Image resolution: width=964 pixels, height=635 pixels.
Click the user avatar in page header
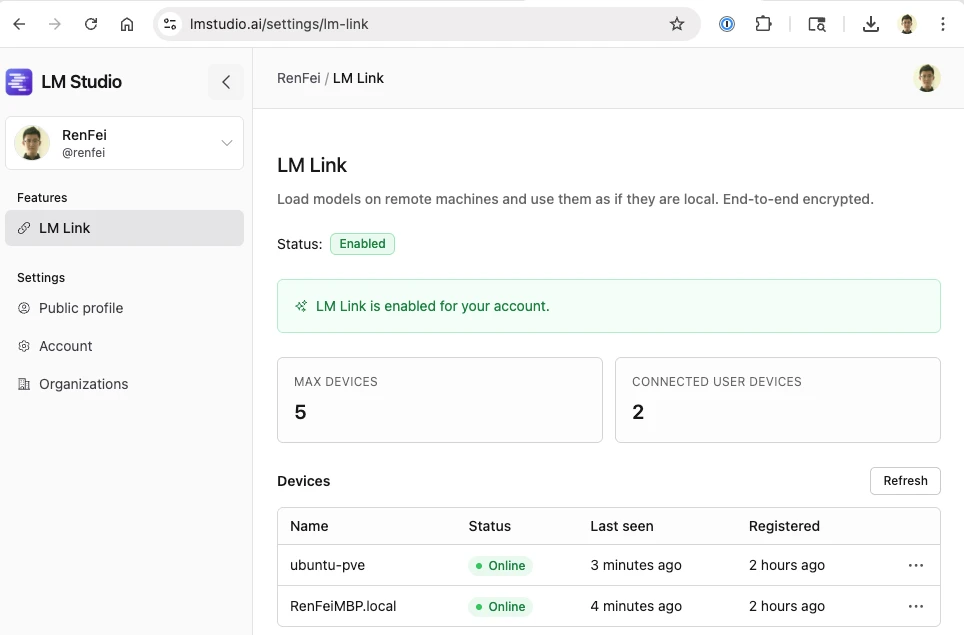(928, 78)
